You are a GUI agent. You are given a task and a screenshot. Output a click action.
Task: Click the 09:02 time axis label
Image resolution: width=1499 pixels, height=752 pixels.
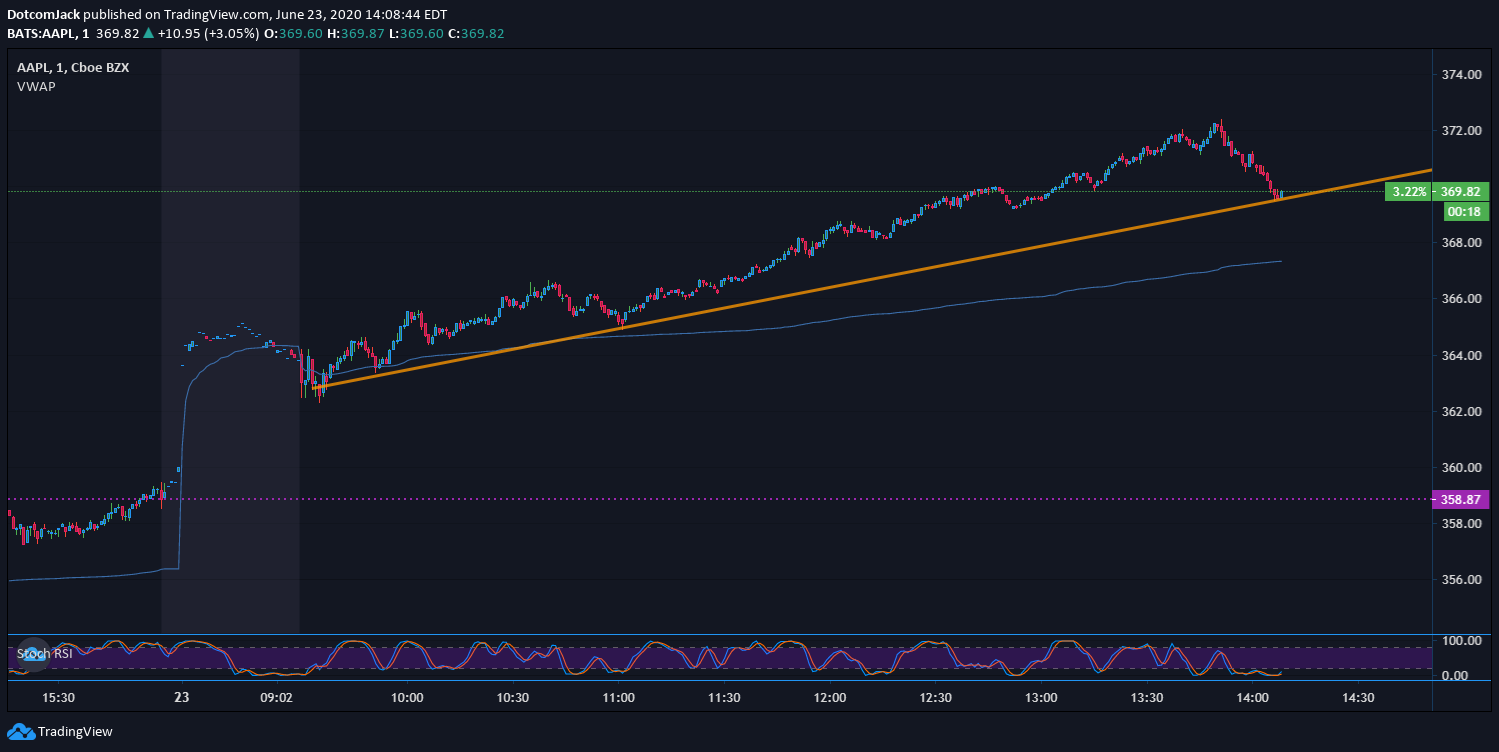point(276,698)
